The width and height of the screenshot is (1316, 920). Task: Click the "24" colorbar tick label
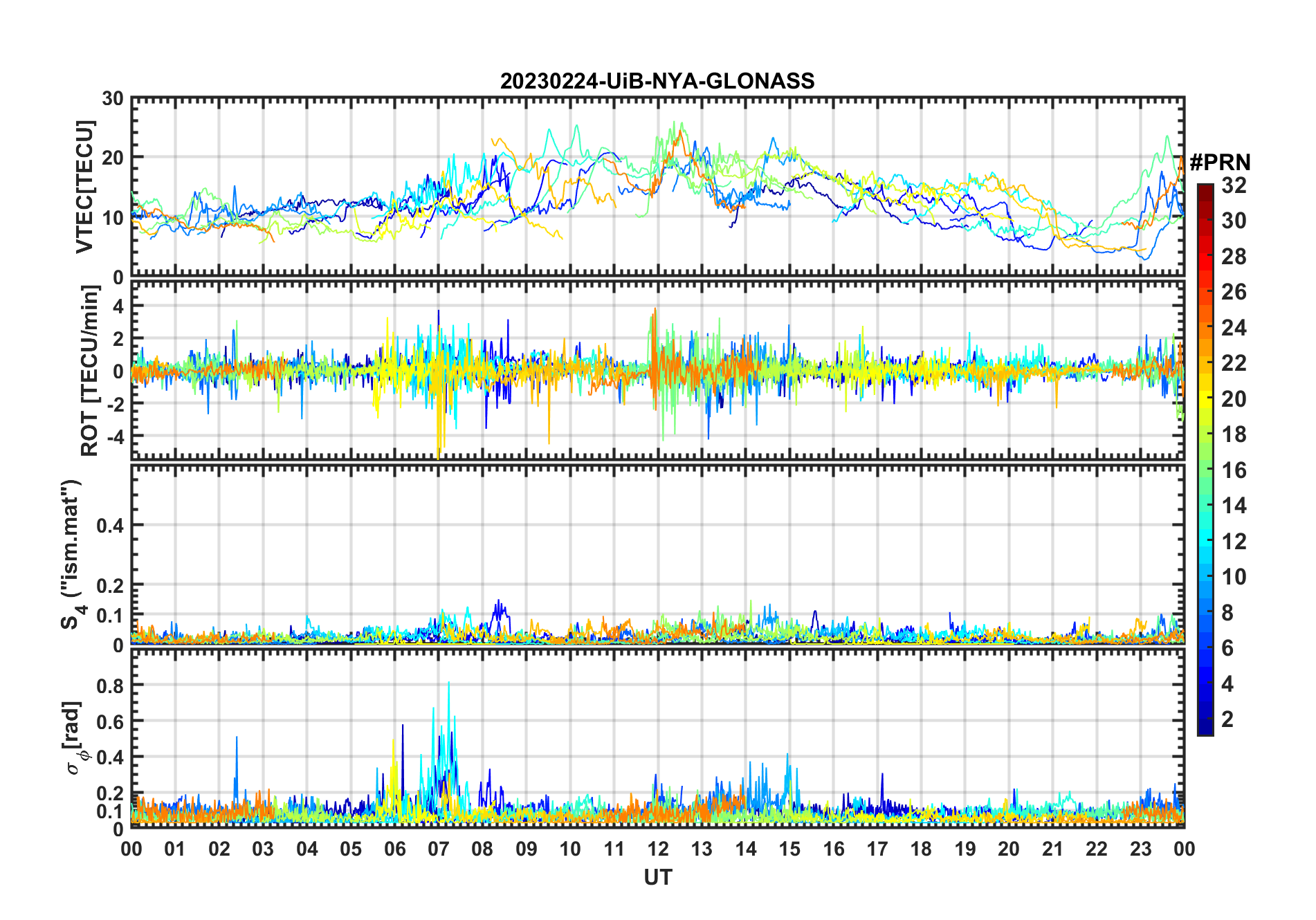(1234, 328)
